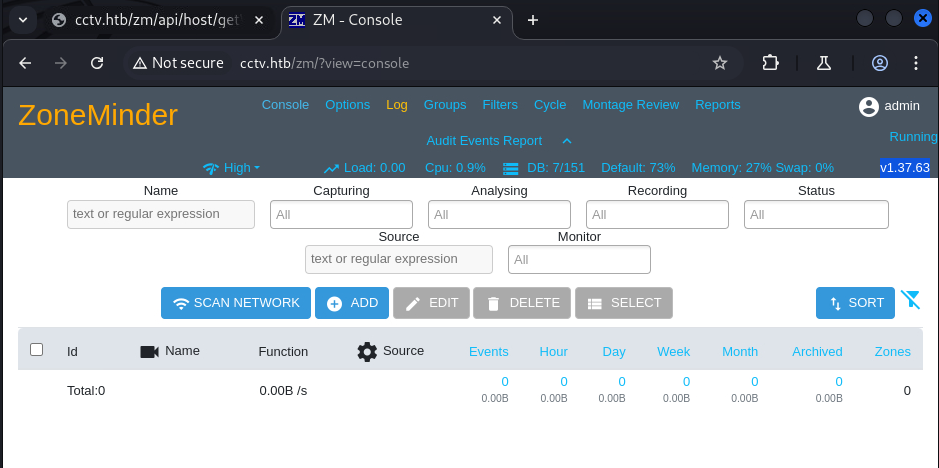The height and width of the screenshot is (468, 939).
Task: Switch to the cctv.htb API browser tab
Action: [x=157, y=20]
